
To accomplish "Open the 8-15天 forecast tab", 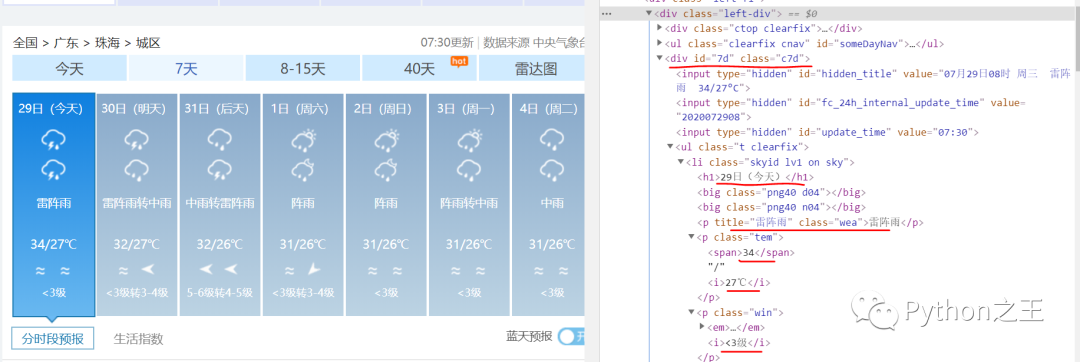I will pos(302,69).
